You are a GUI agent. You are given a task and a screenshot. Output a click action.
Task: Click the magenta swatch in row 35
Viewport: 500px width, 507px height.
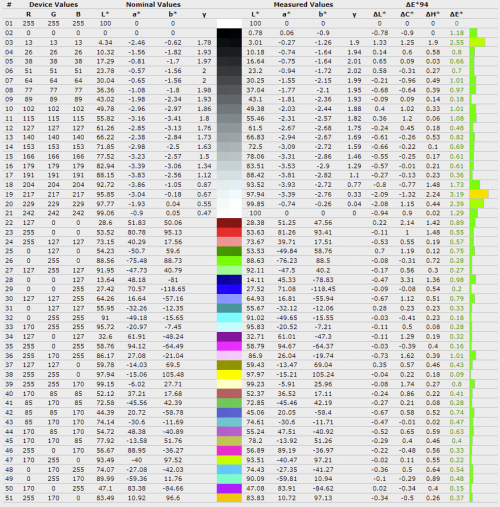(x=229, y=346)
